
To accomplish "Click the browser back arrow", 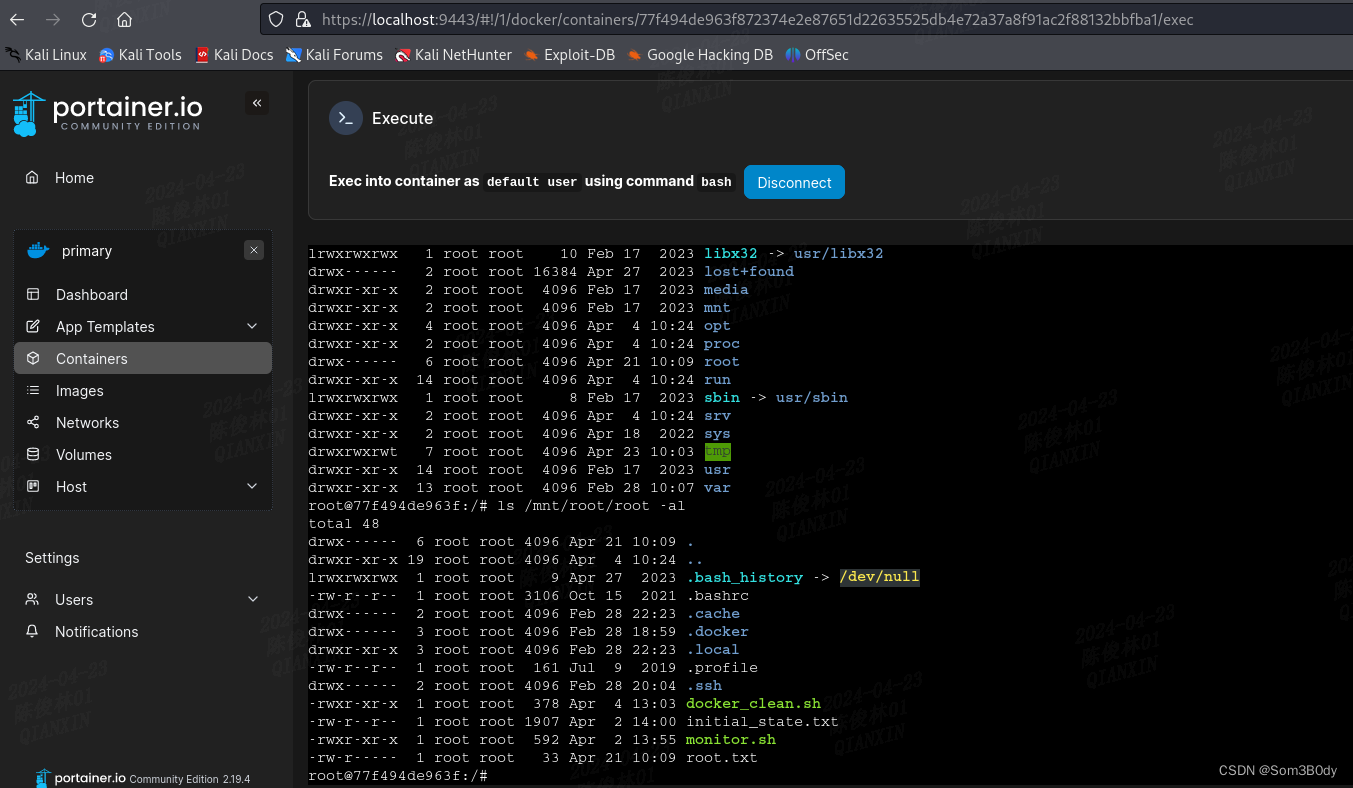I will click(17, 20).
